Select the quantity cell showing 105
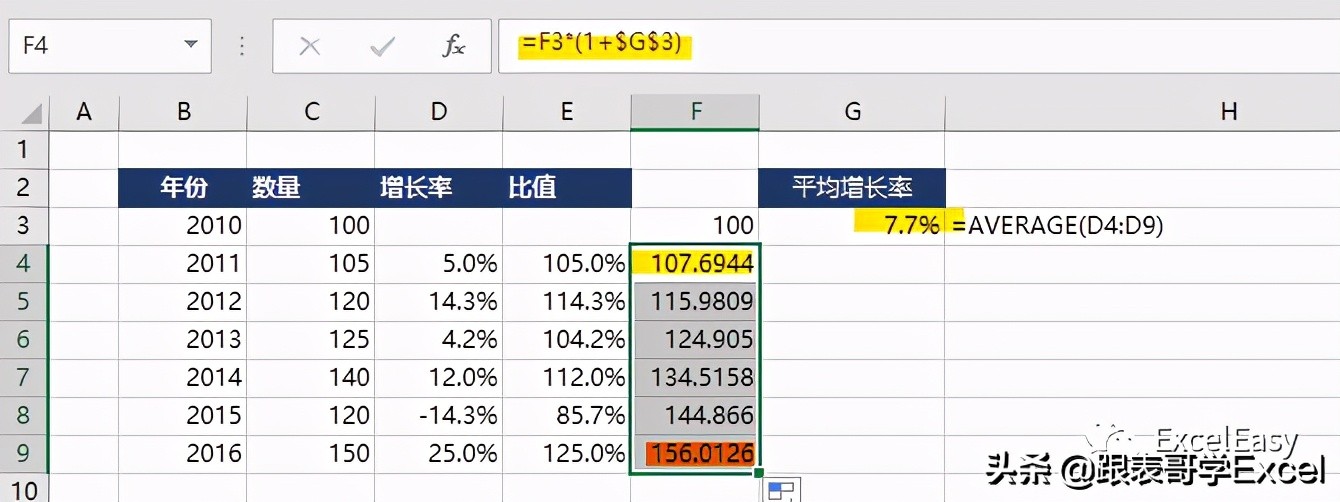The height and width of the screenshot is (502, 1340). click(311, 263)
